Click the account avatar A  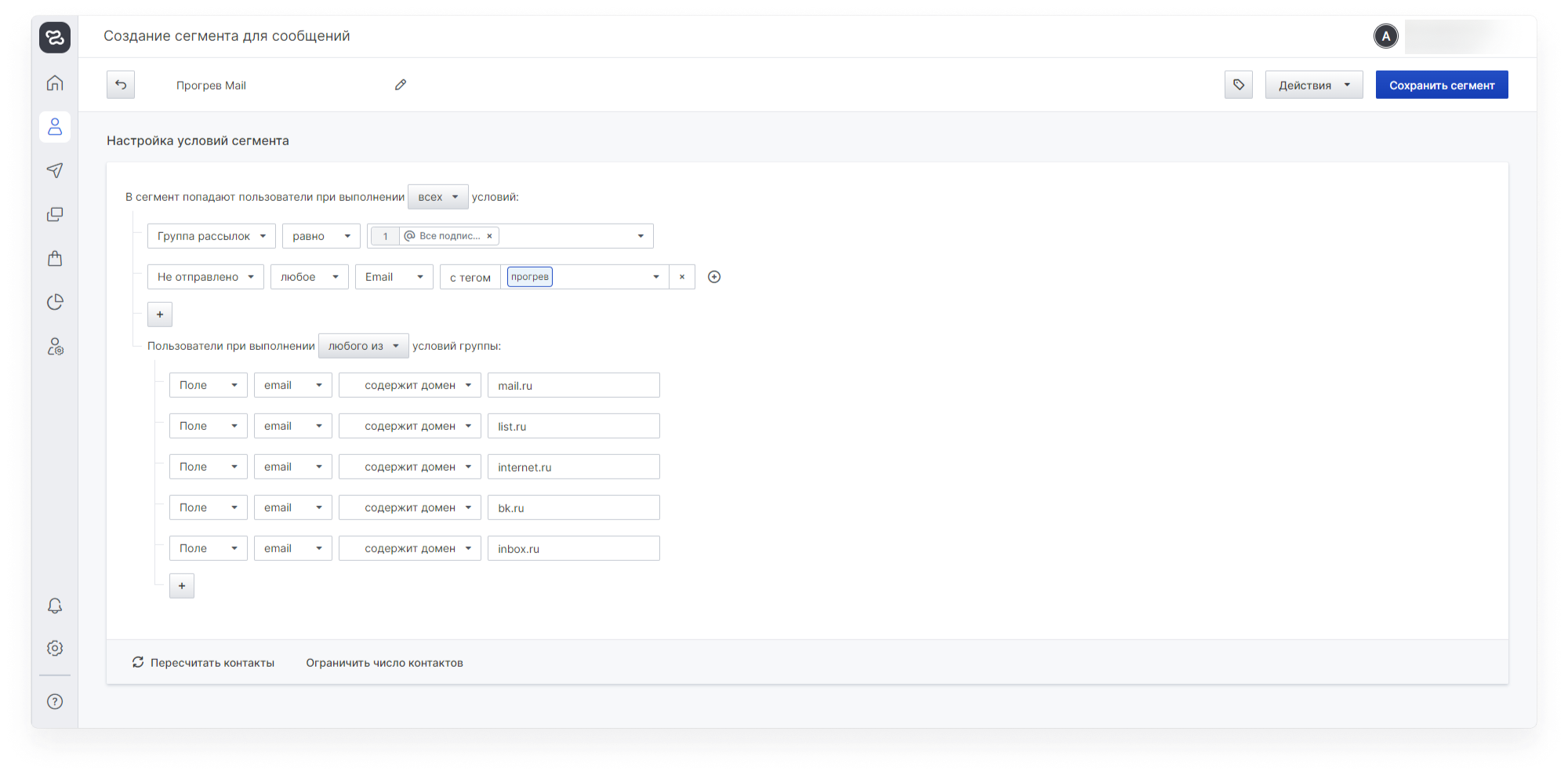click(x=1386, y=36)
